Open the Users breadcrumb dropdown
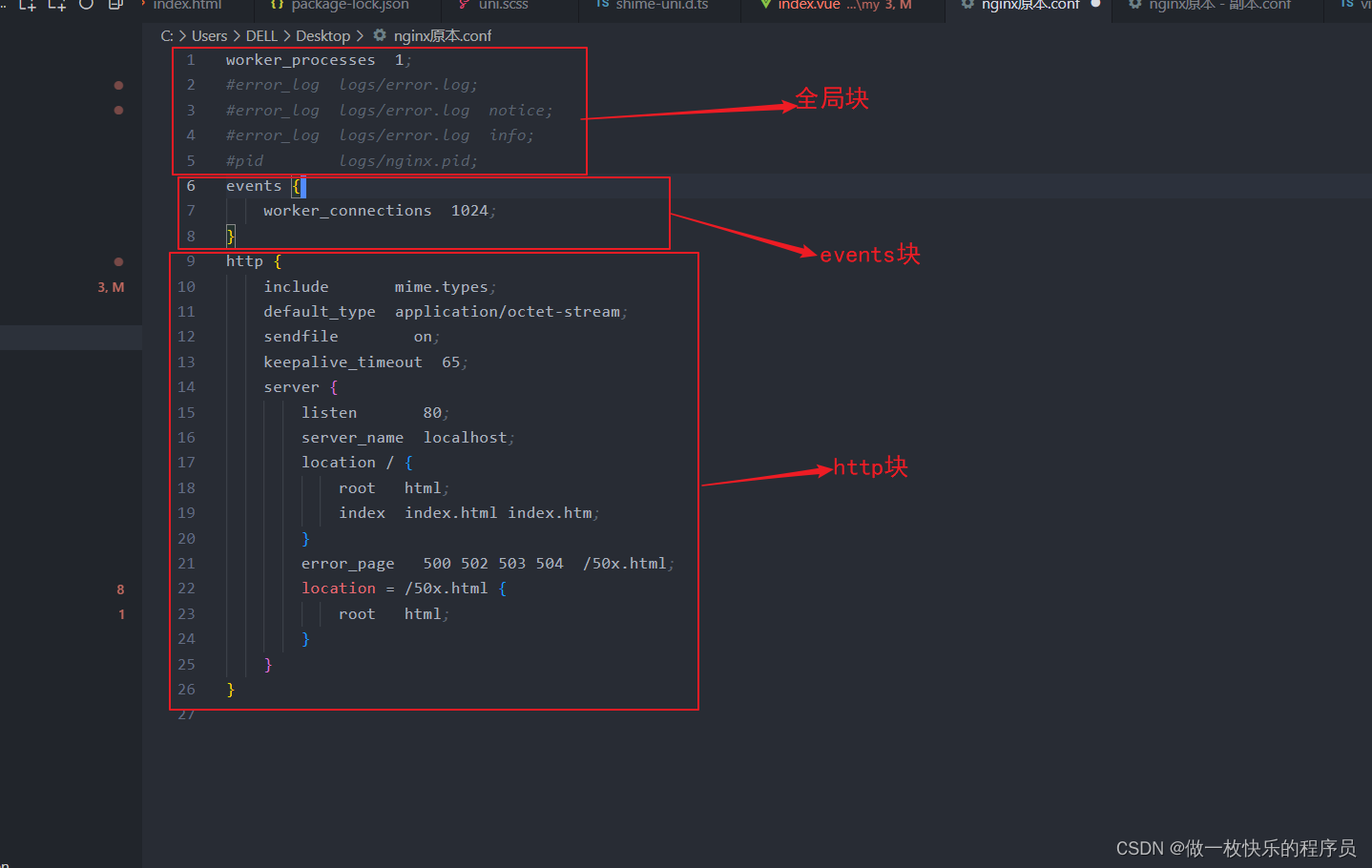Viewport: 1372px width, 868px height. [209, 35]
